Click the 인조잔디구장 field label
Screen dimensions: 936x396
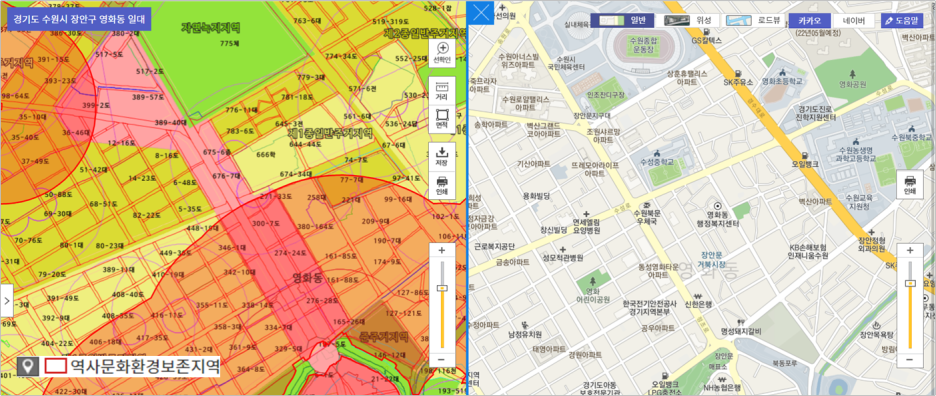coord(606,94)
